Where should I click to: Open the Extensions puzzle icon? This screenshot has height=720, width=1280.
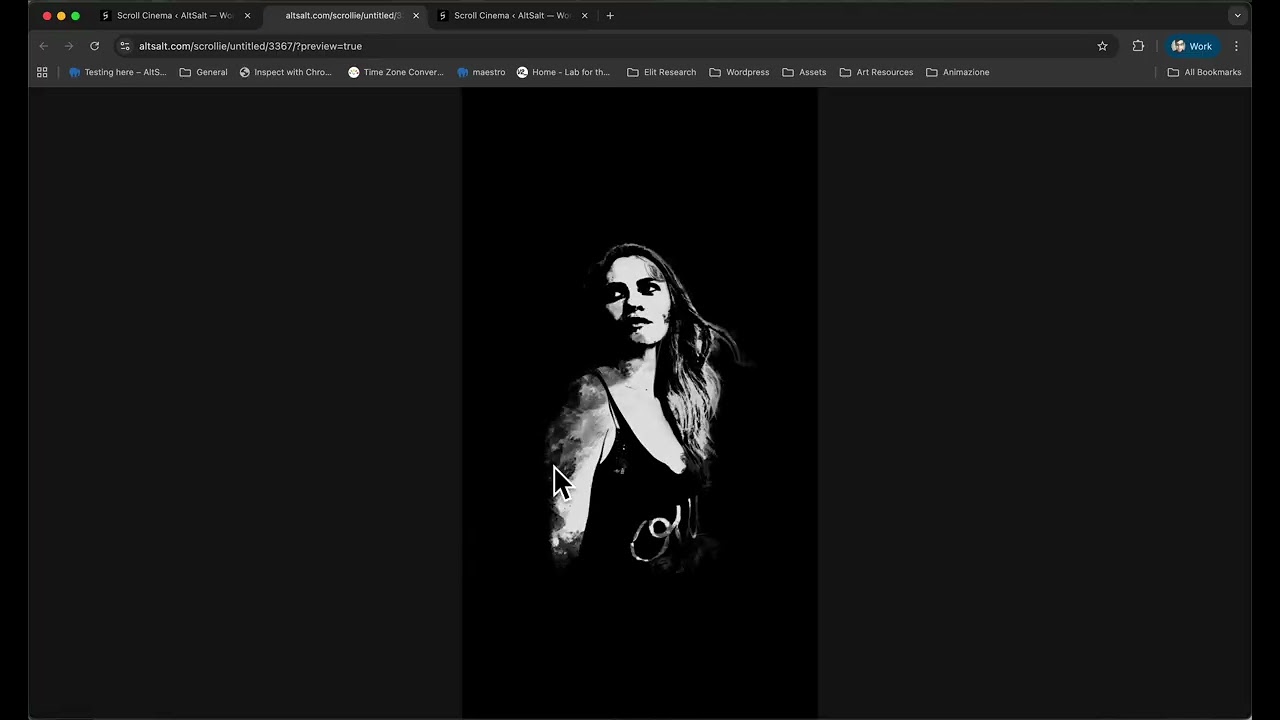pyautogui.click(x=1138, y=46)
